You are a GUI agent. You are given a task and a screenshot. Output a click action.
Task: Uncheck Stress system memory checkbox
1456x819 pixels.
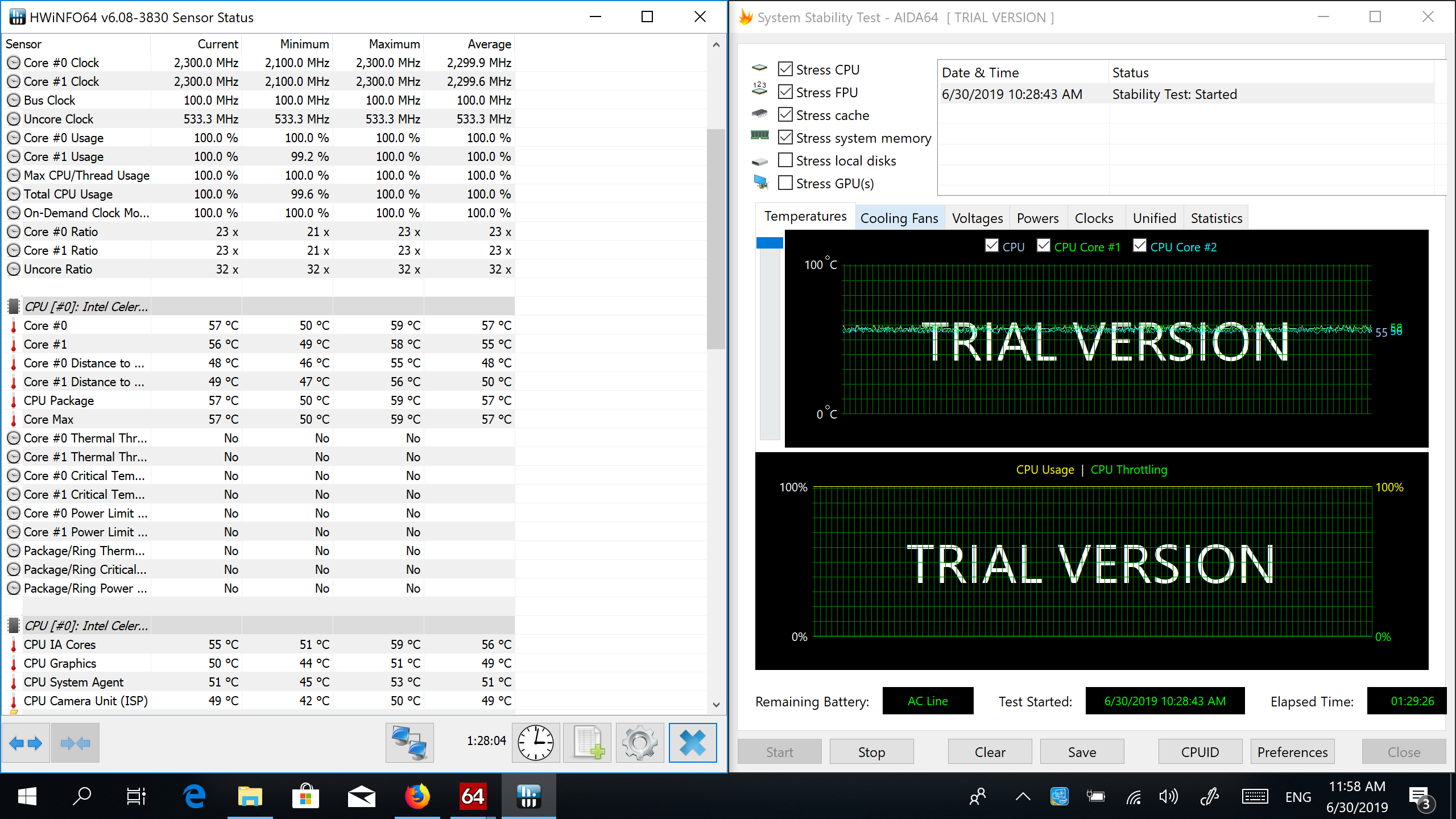(x=785, y=138)
